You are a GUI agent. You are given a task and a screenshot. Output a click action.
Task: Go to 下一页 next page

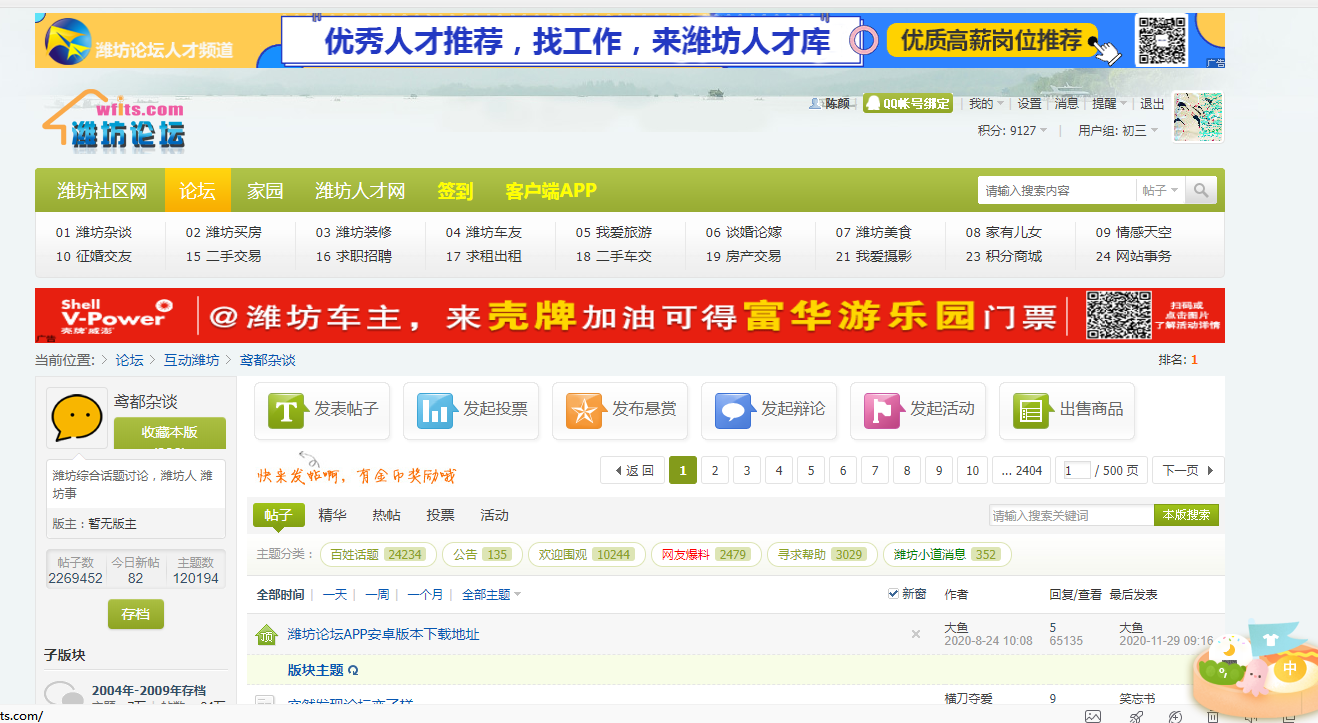pos(1188,470)
